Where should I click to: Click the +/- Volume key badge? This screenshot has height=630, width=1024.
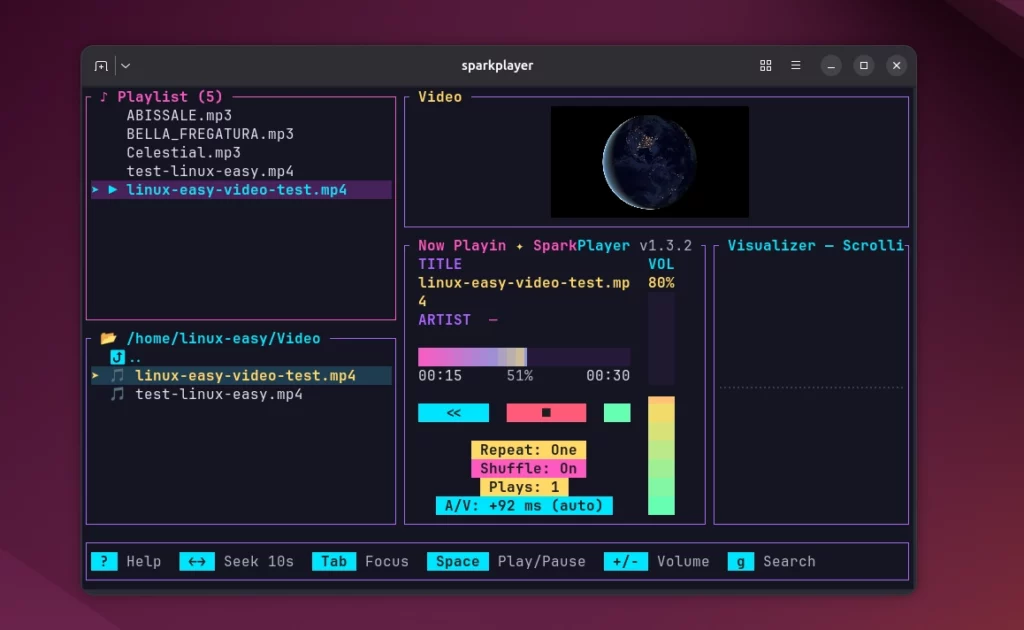pos(626,561)
